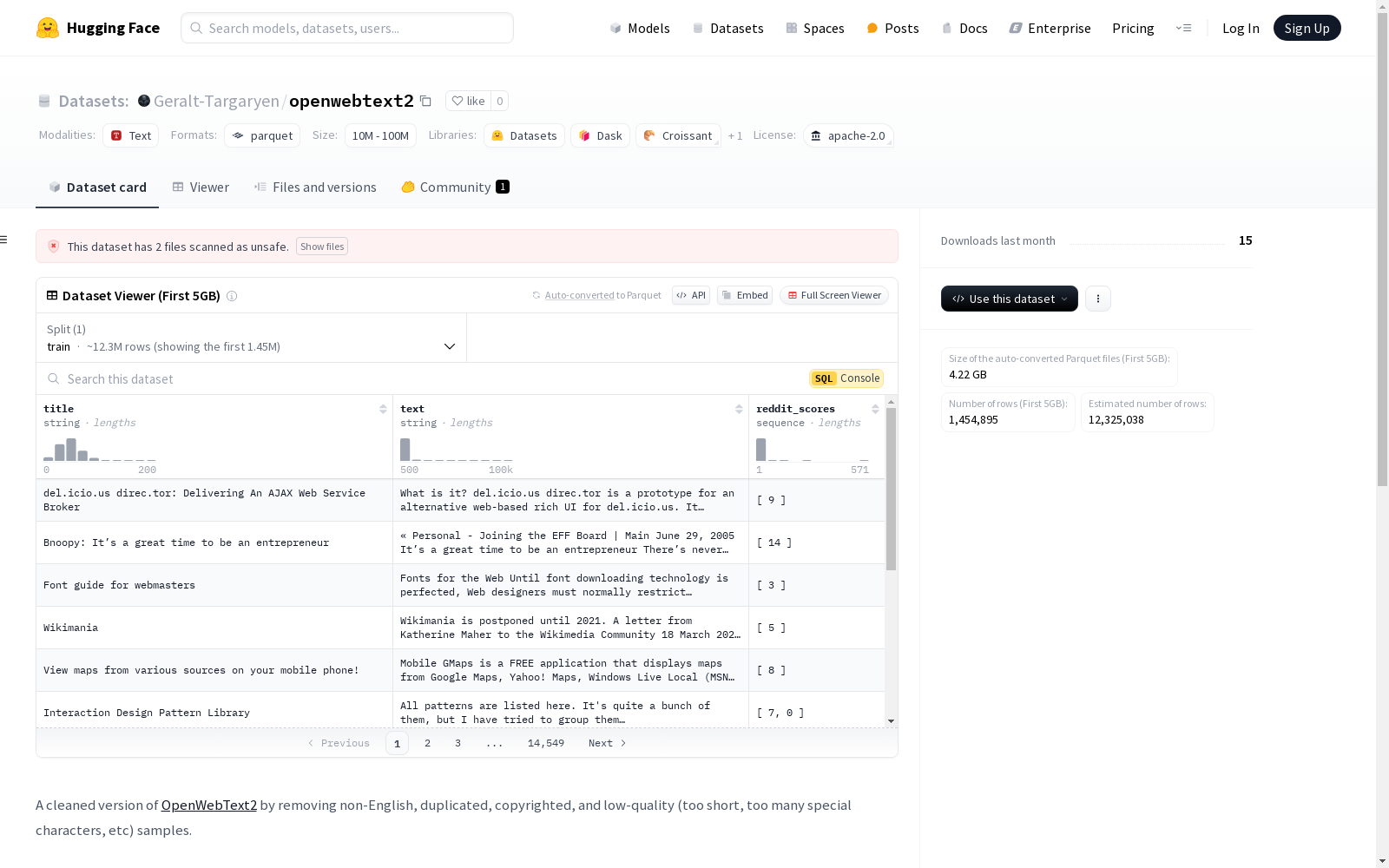
Task: Click the Croissant library tag
Action: (x=678, y=135)
